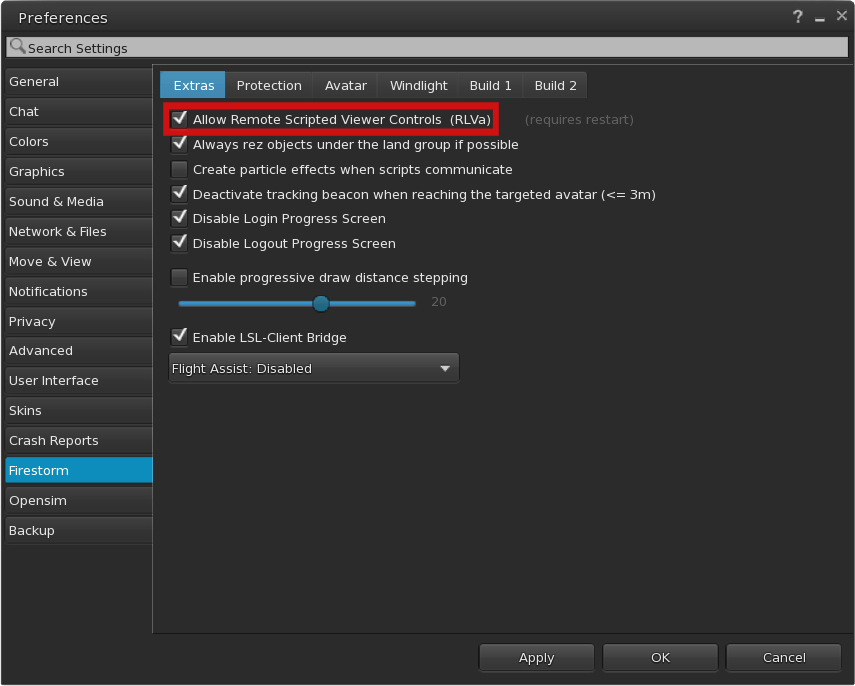Uncheck Disable Login Progress Screen
This screenshot has height=686, width=855.
click(x=180, y=218)
